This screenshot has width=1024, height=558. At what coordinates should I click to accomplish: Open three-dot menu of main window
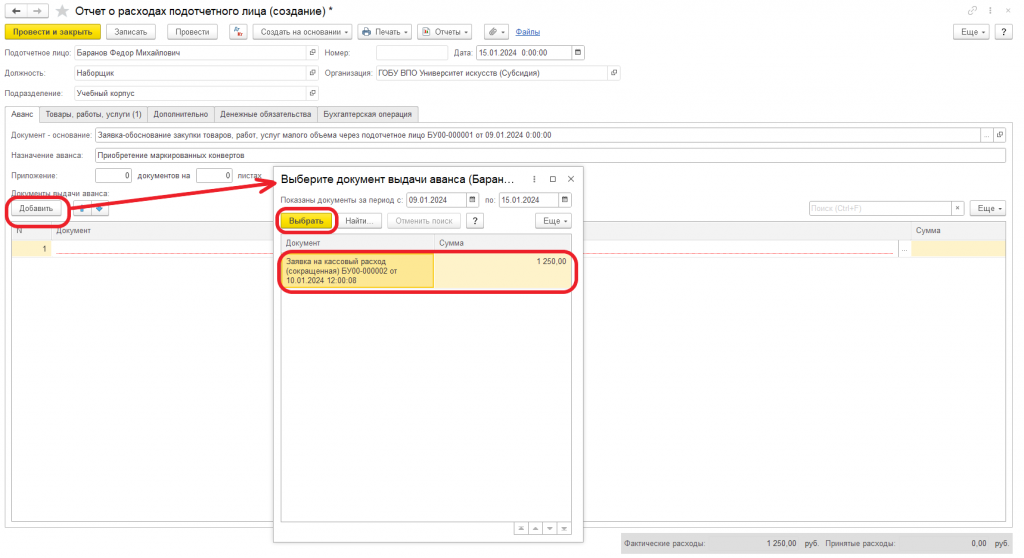point(990,10)
